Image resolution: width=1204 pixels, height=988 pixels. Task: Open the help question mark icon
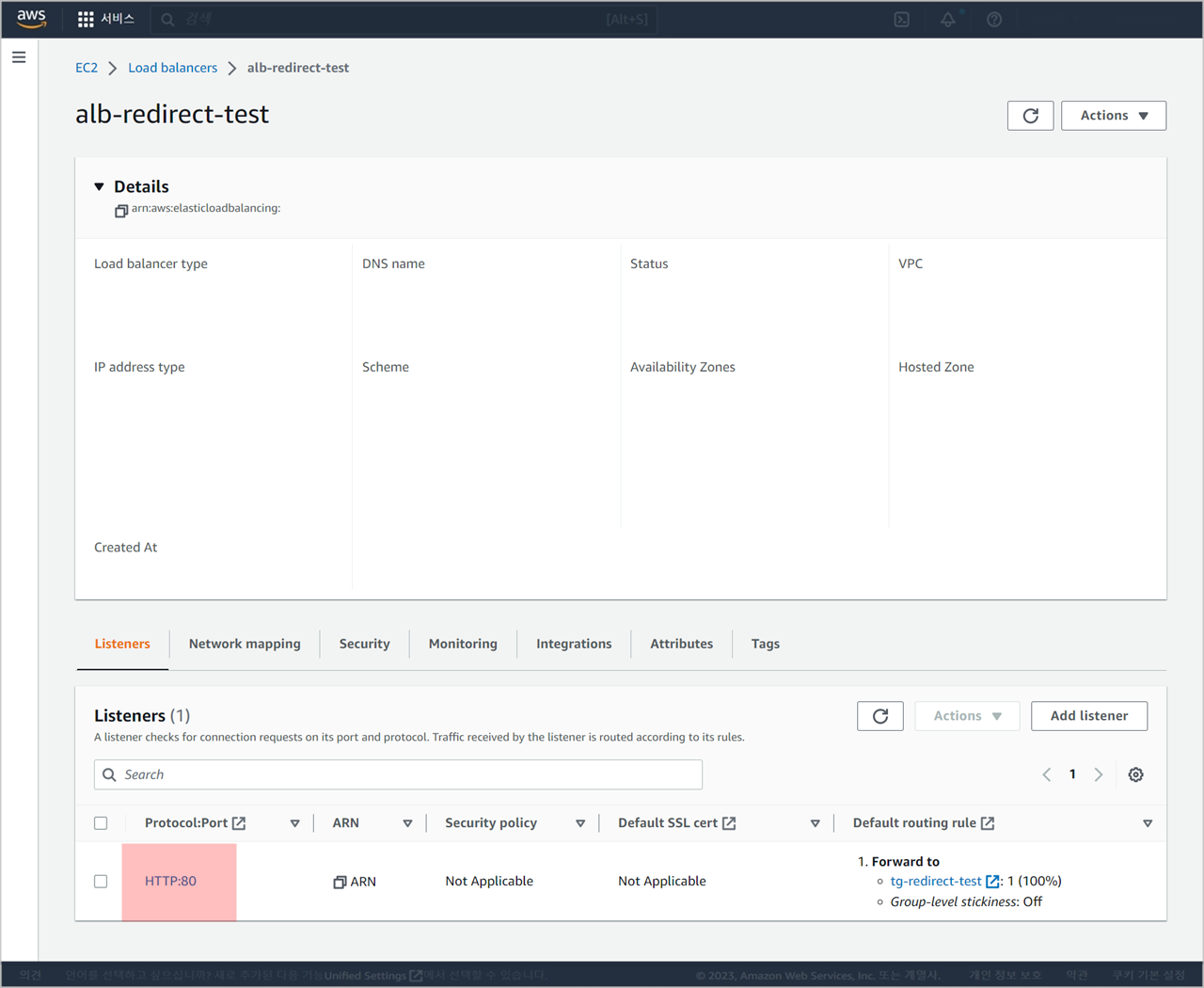pyautogui.click(x=994, y=19)
